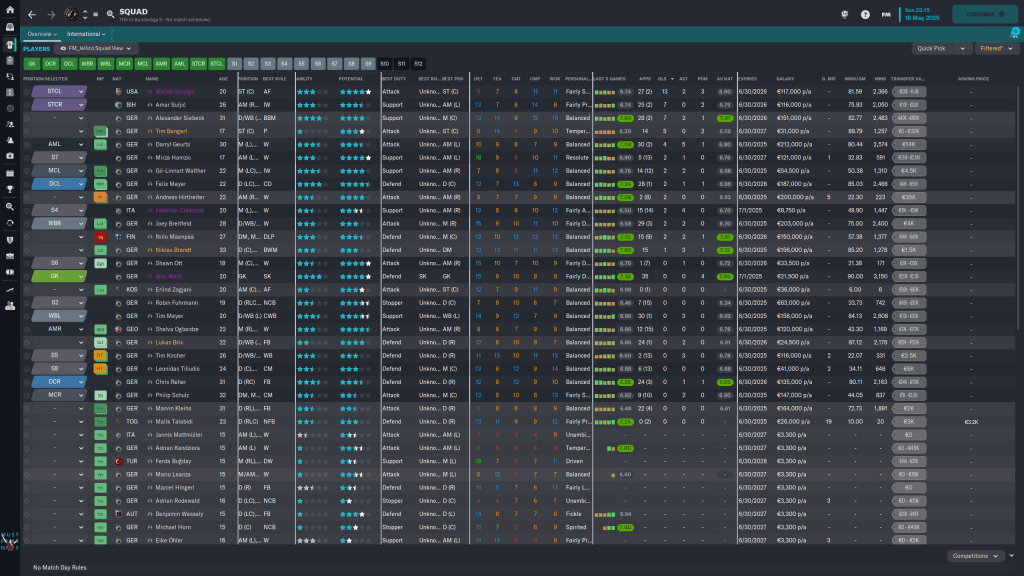1024x576 pixels.
Task: Click the notification bell icon under Continue
Action: coord(1013,34)
